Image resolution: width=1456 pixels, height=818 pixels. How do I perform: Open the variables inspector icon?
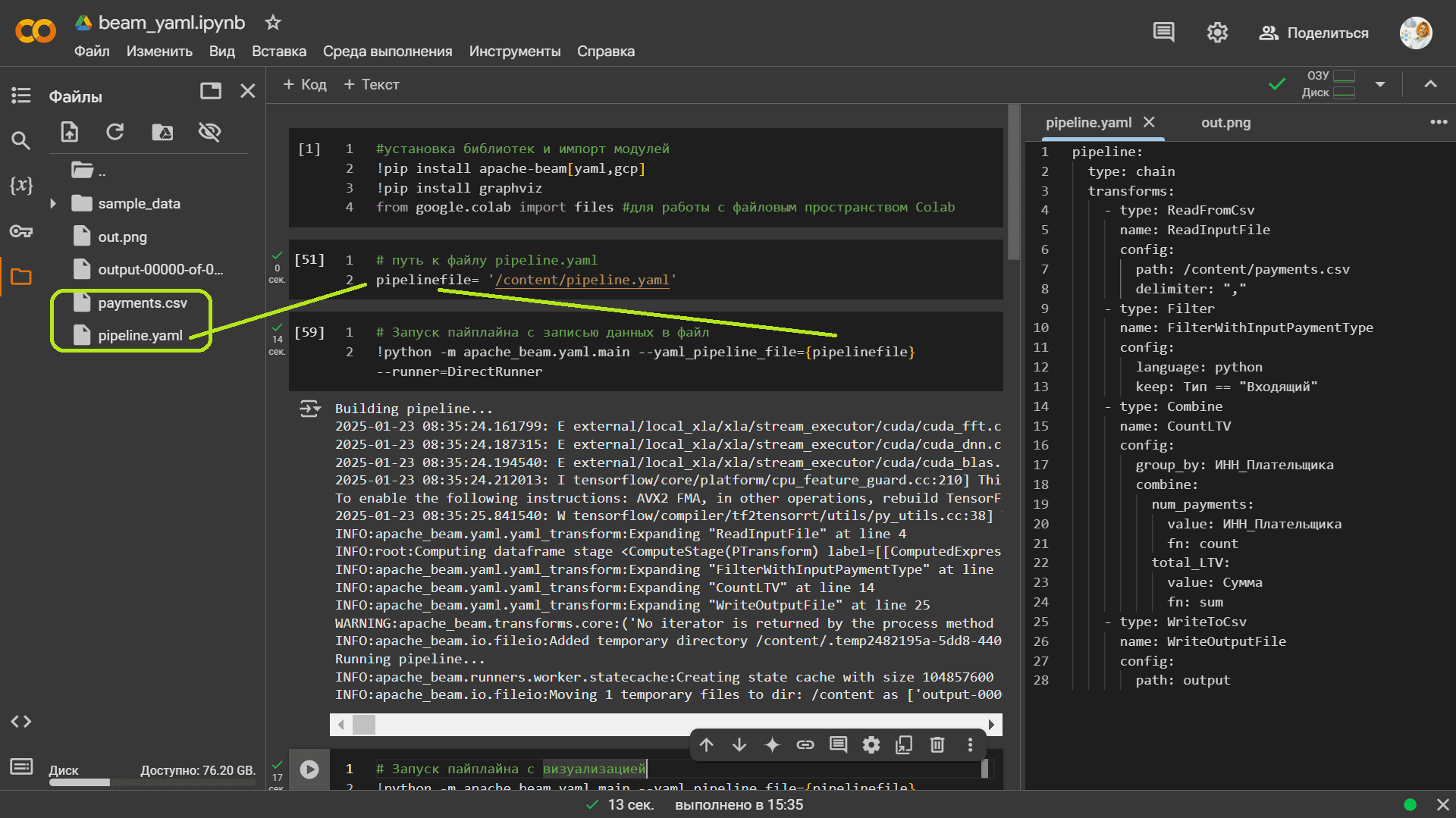point(20,185)
